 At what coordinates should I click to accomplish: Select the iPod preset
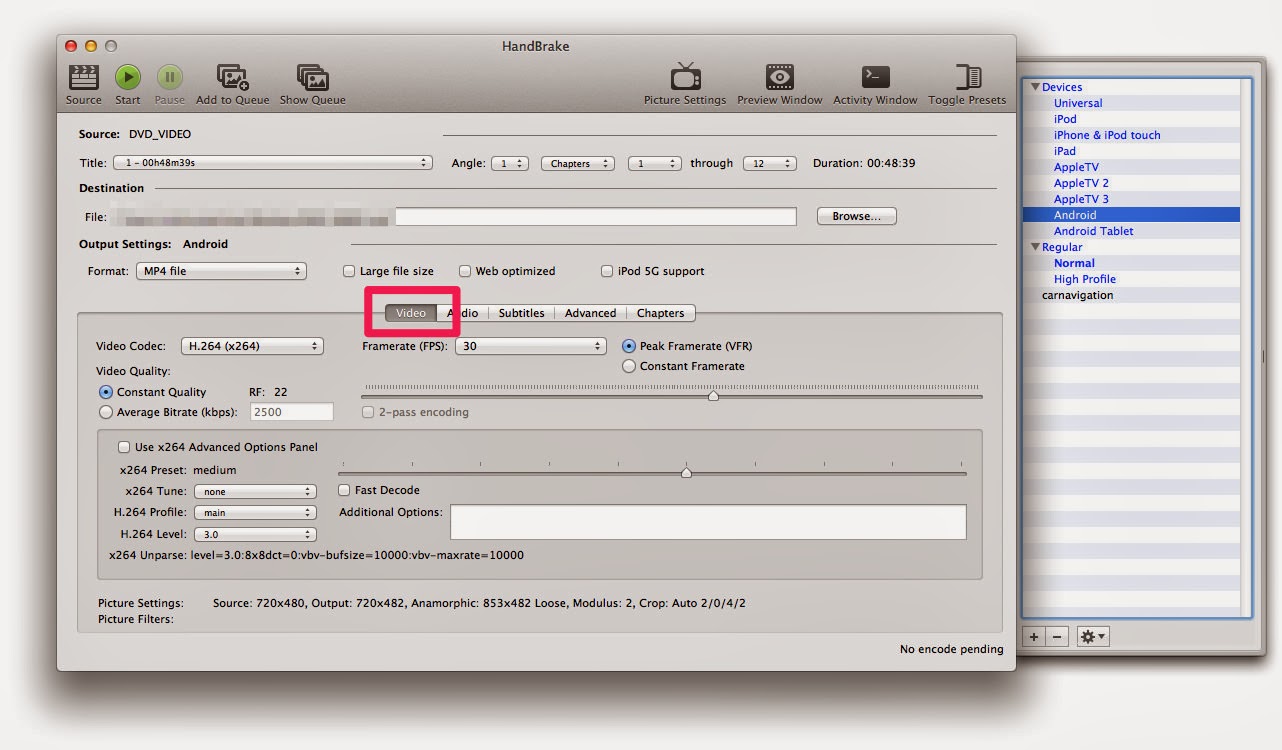click(1065, 119)
